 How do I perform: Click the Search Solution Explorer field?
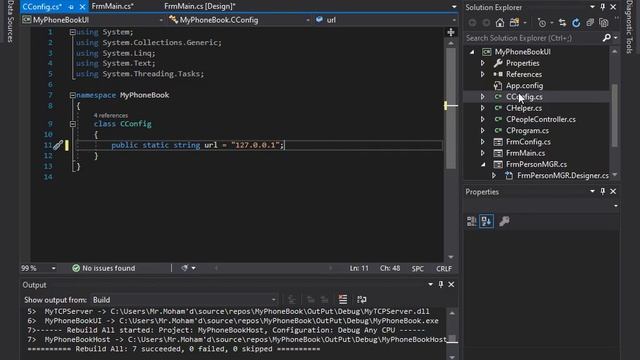coord(533,38)
